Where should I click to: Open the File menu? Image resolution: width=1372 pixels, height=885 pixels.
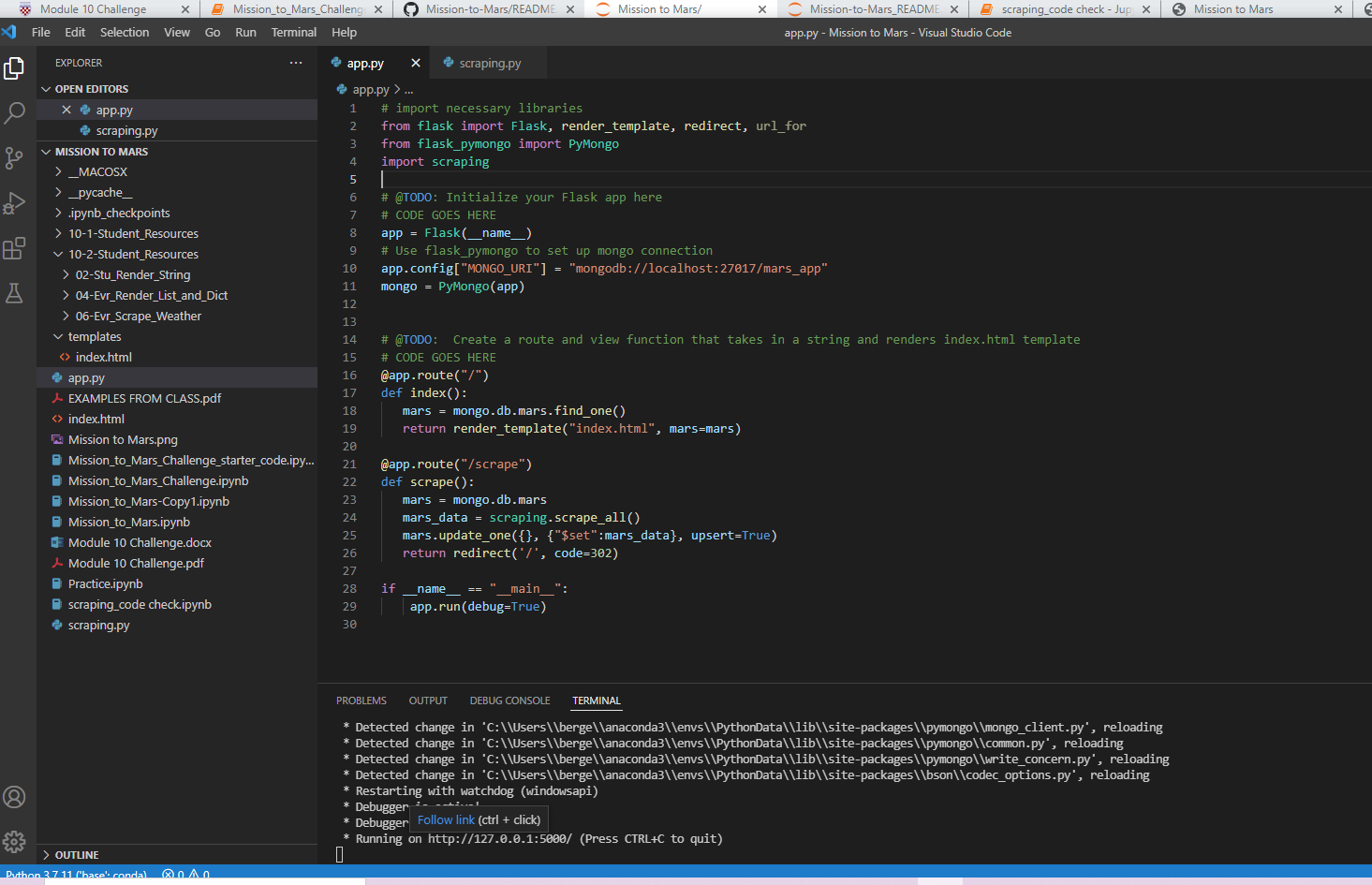pos(41,32)
